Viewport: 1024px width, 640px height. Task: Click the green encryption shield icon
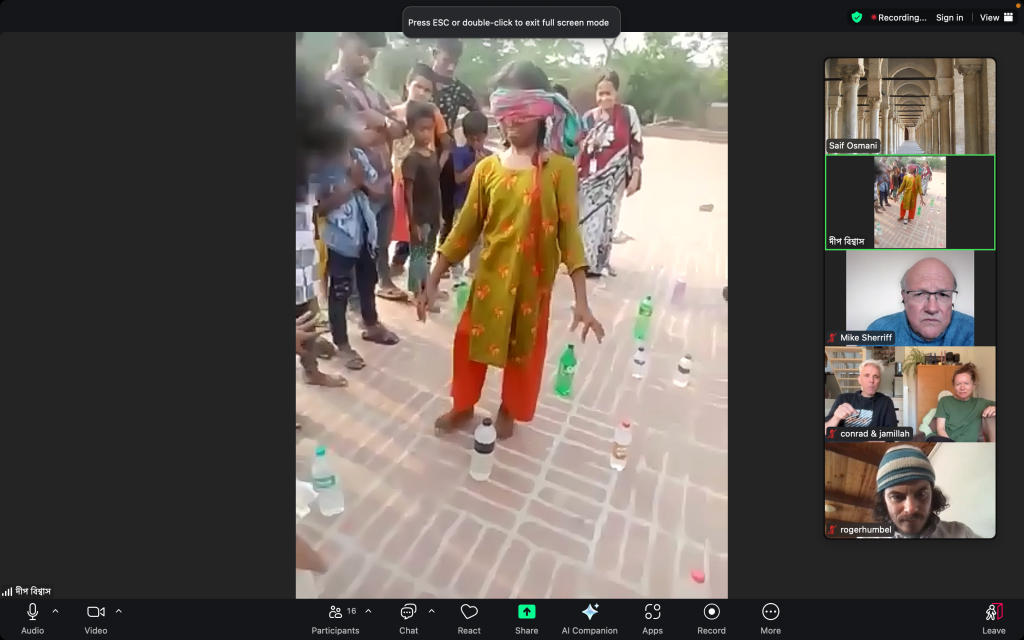857,17
